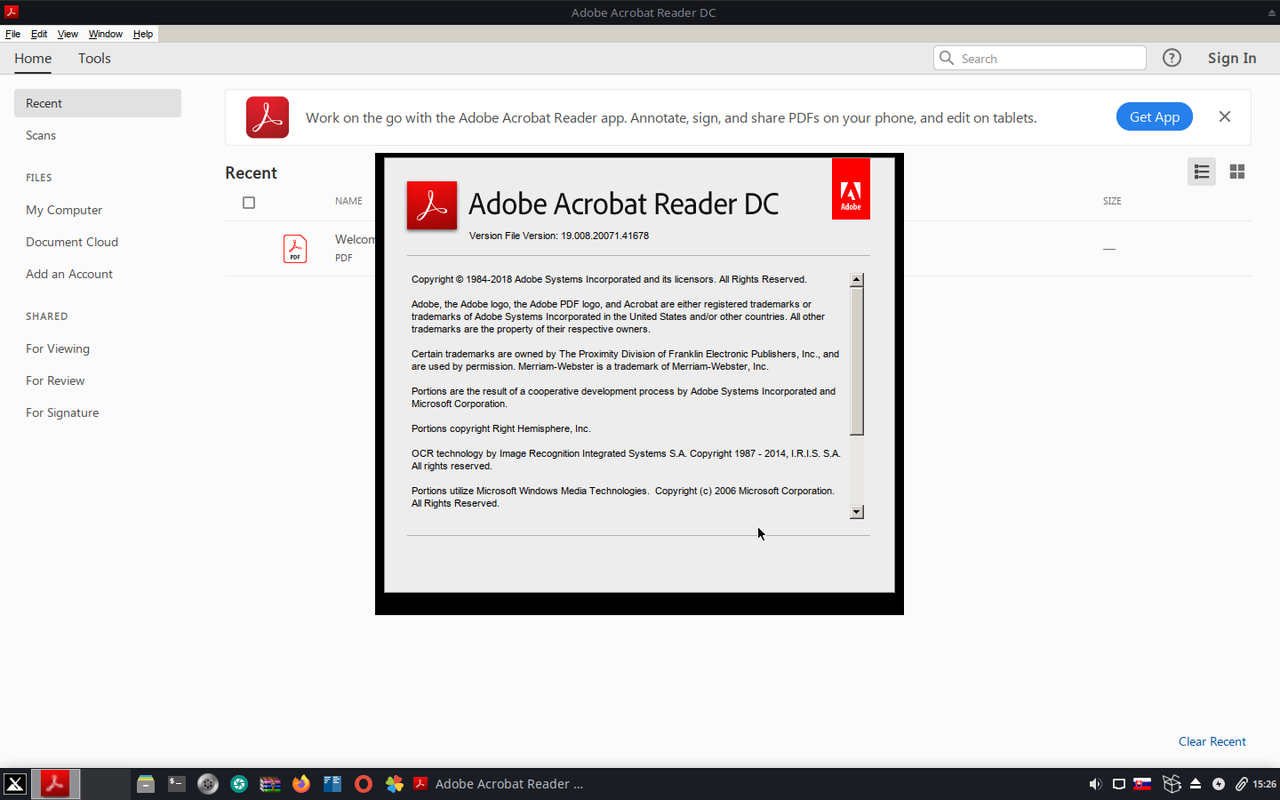Open For Review under Shared
This screenshot has height=800, width=1280.
(x=55, y=381)
